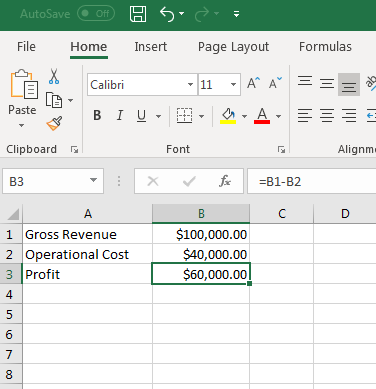The width and height of the screenshot is (376, 389).
Task: Click the Save floppy disk icon
Action: (138, 14)
